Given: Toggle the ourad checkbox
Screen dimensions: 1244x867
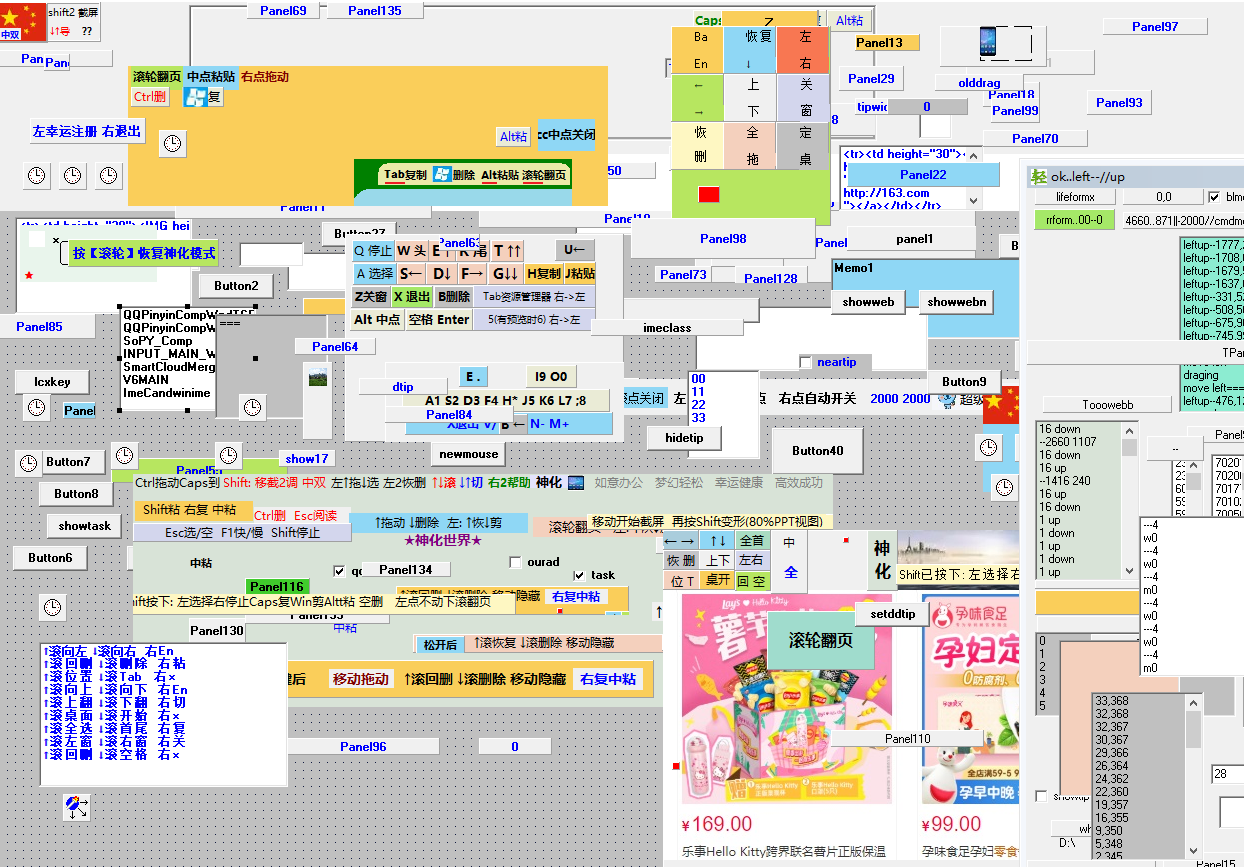Looking at the screenshot, I should point(516,562).
